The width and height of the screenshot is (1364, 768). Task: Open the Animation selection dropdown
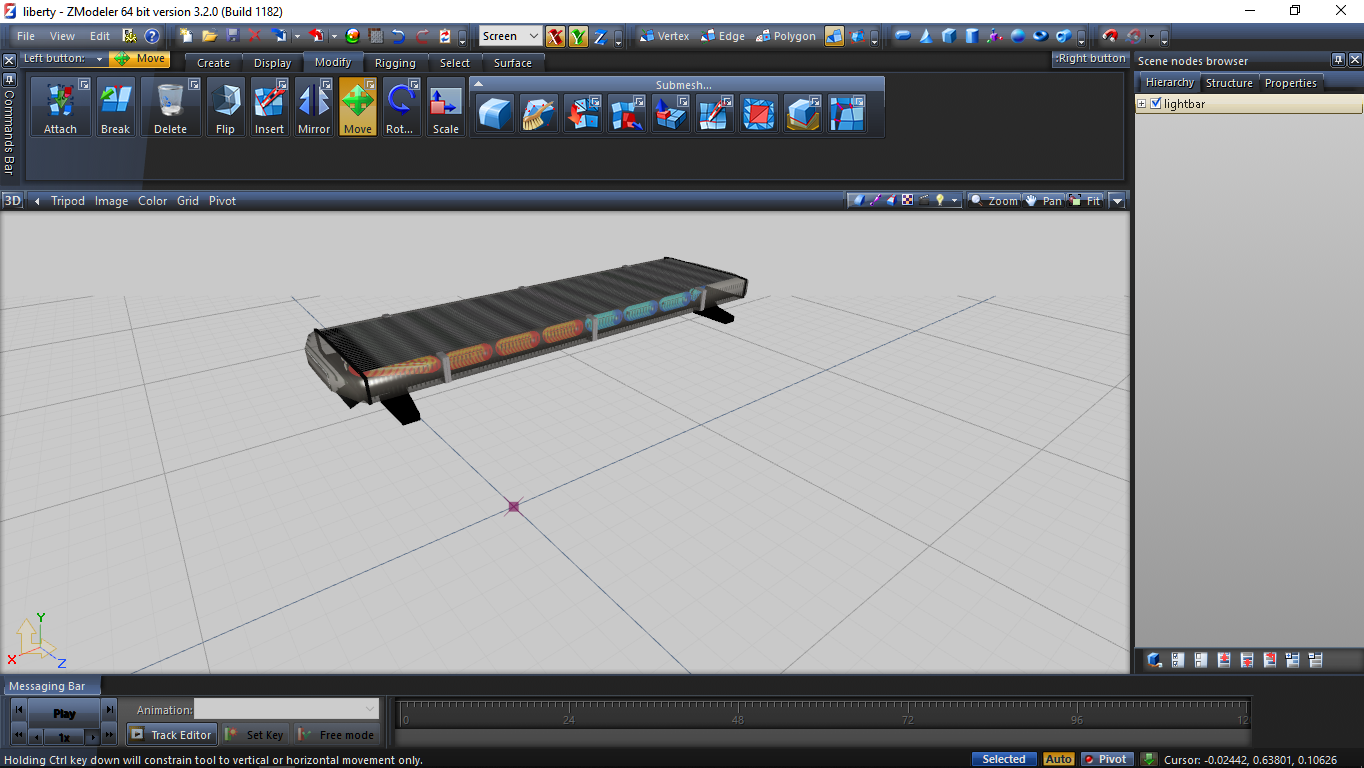[287, 709]
